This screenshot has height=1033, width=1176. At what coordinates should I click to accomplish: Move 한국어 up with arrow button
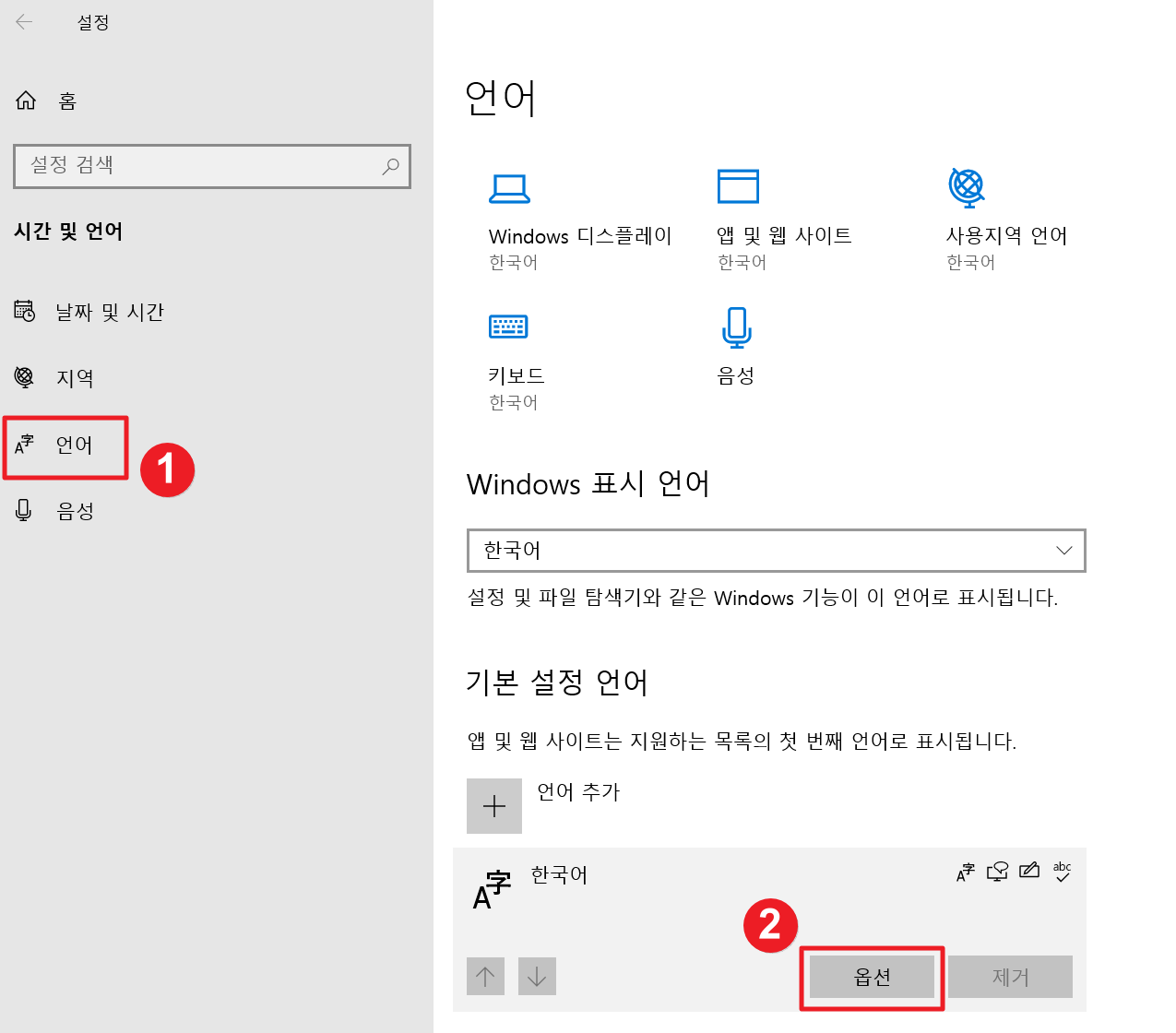click(485, 977)
